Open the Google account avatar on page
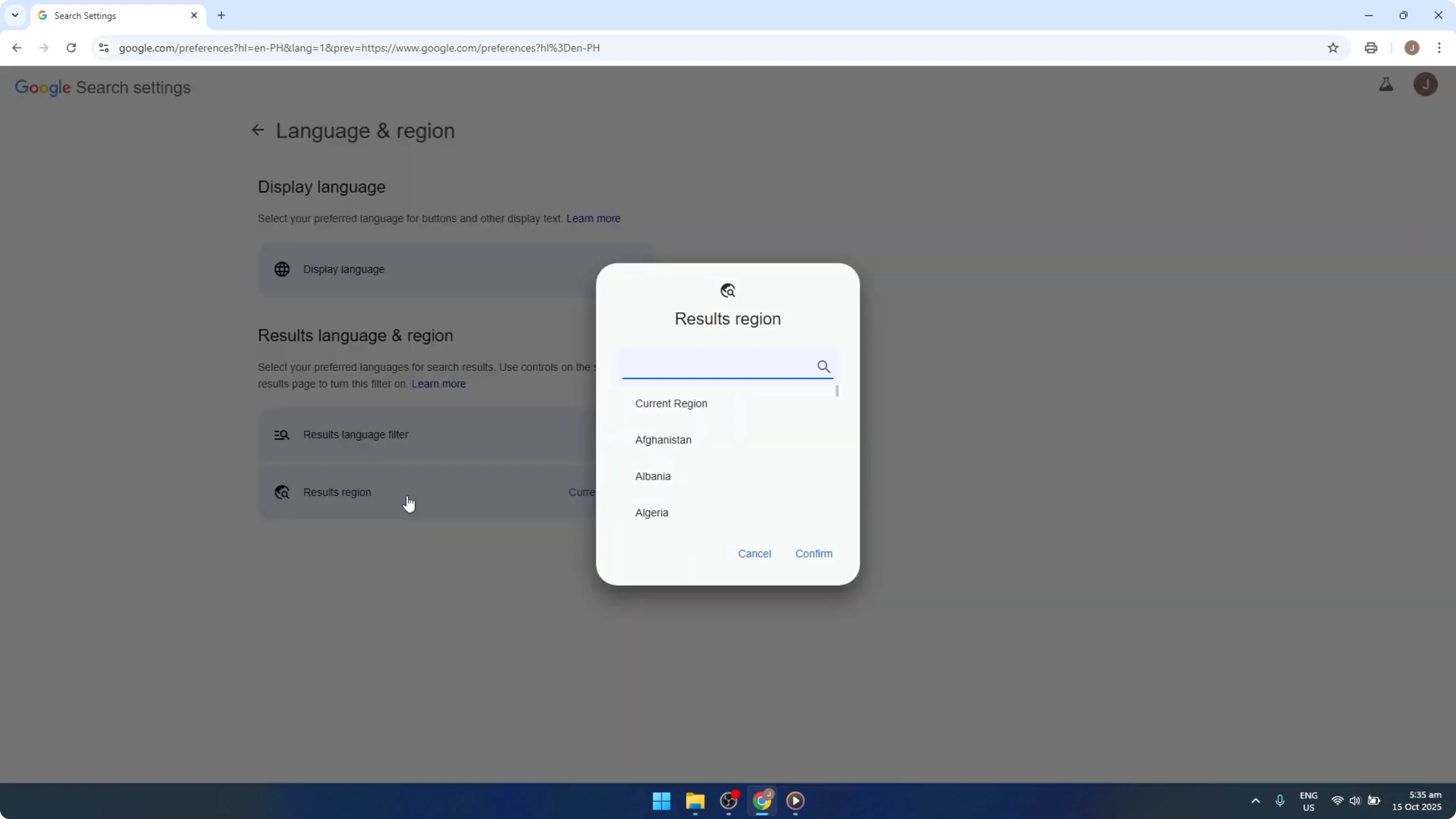 pos(1425,85)
